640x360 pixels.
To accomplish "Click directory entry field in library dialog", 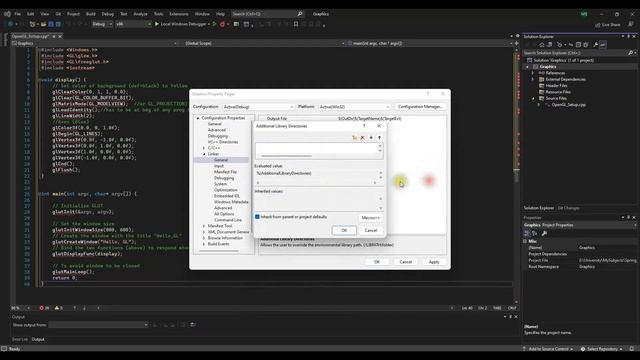I will click(x=316, y=148).
